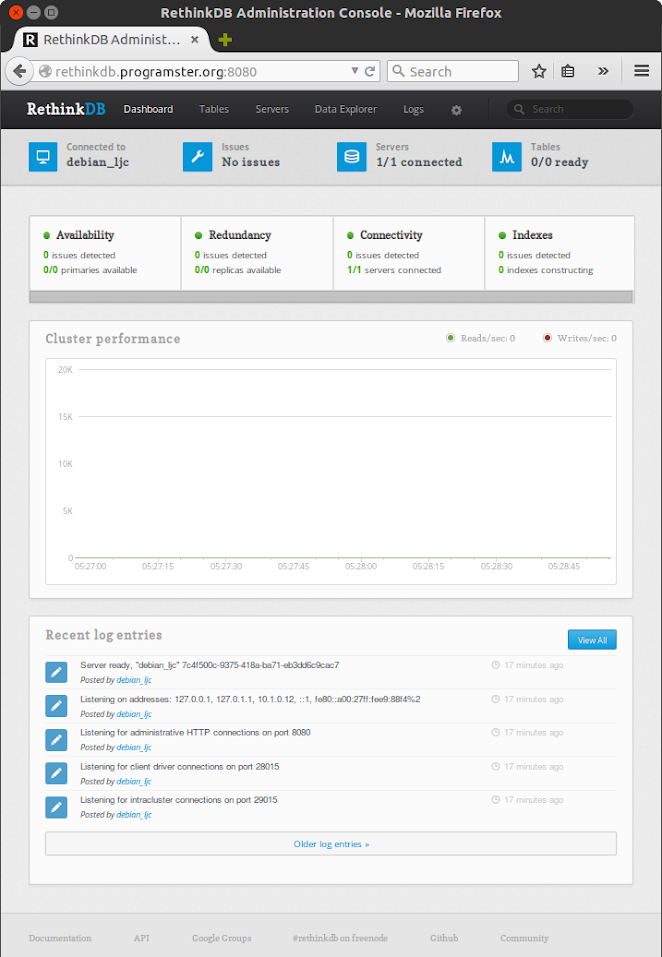Click the site identity globe icon
Screen dimensions: 662x957
coord(45,71)
